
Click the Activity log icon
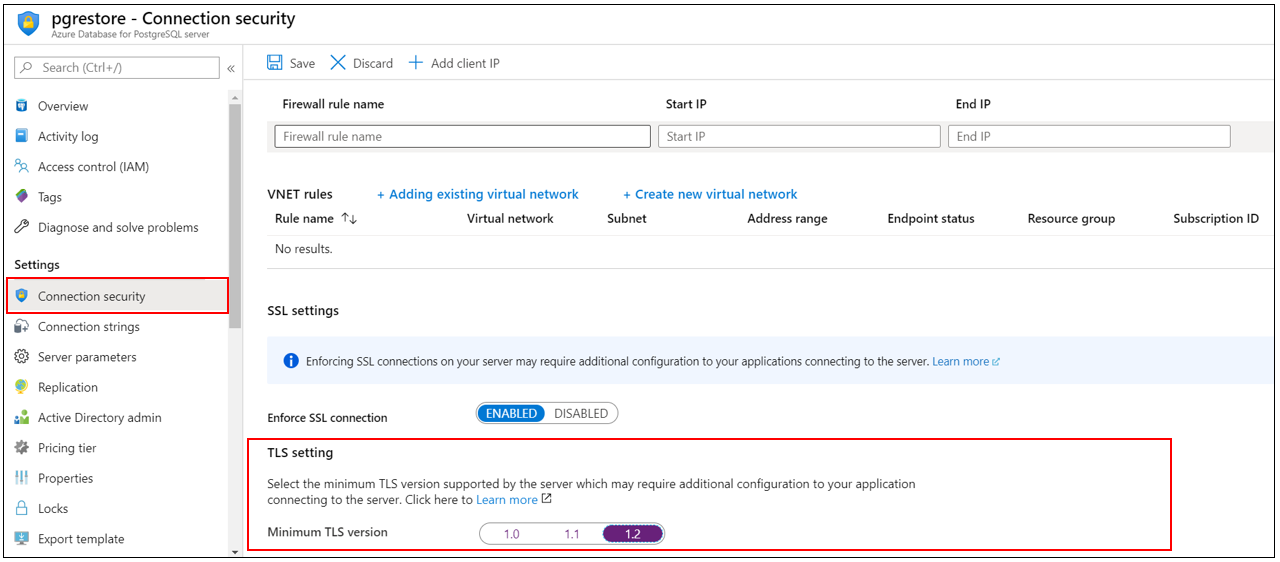pyautogui.click(x=22, y=136)
